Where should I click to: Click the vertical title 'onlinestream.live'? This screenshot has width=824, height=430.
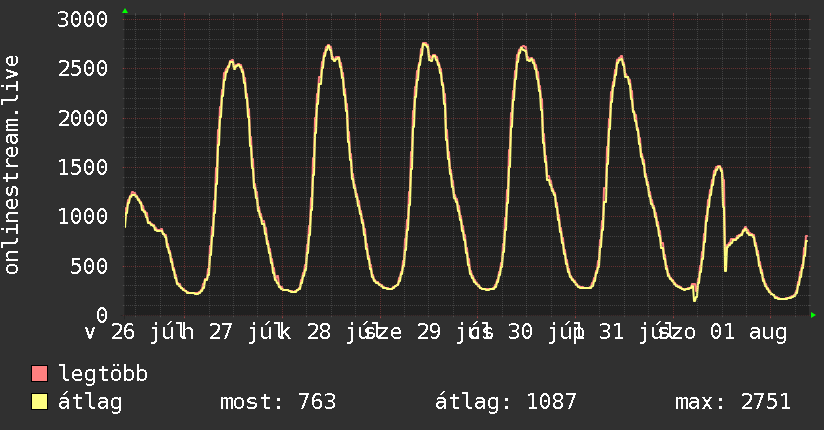coord(11,165)
